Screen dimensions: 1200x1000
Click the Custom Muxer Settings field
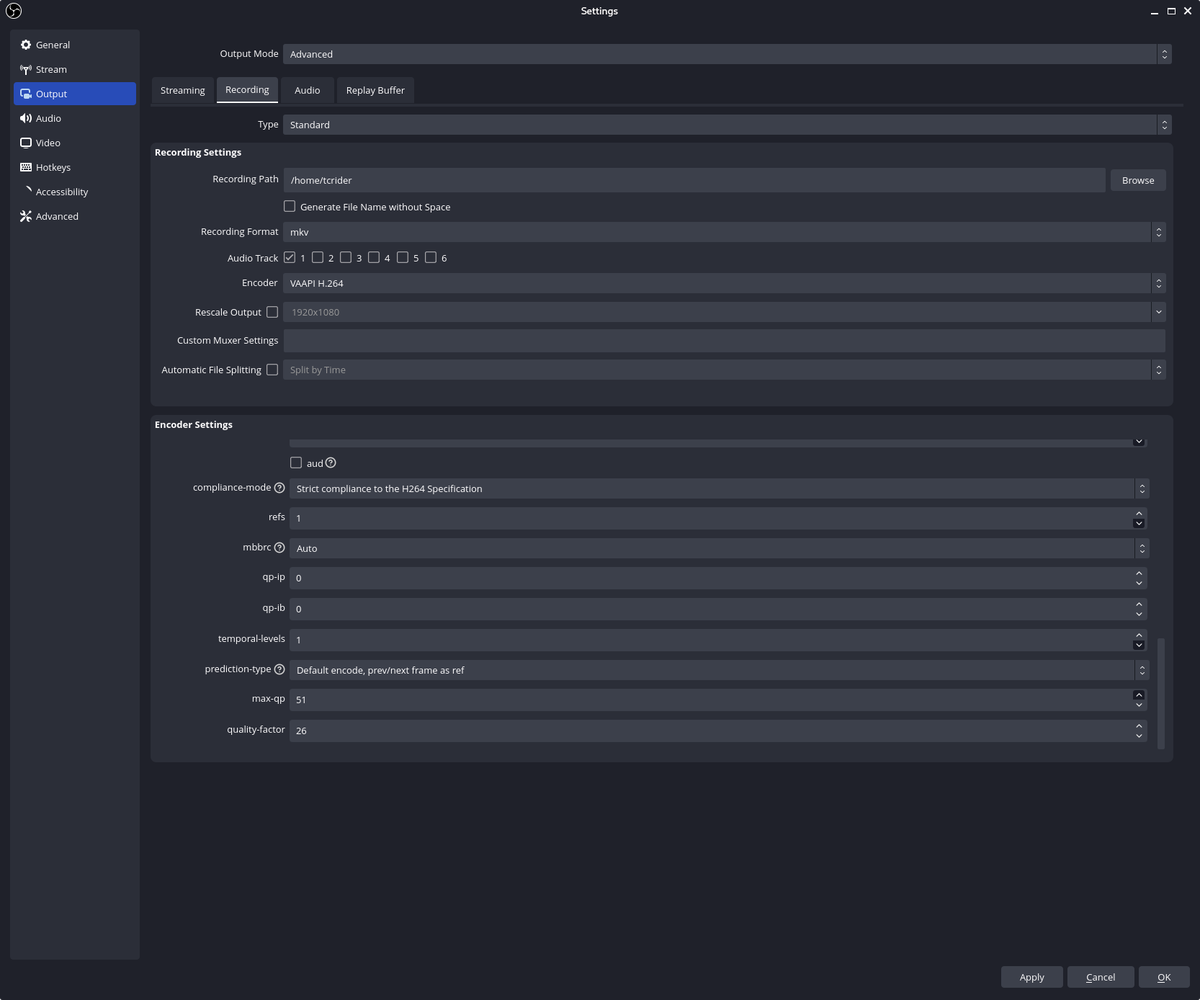724,341
